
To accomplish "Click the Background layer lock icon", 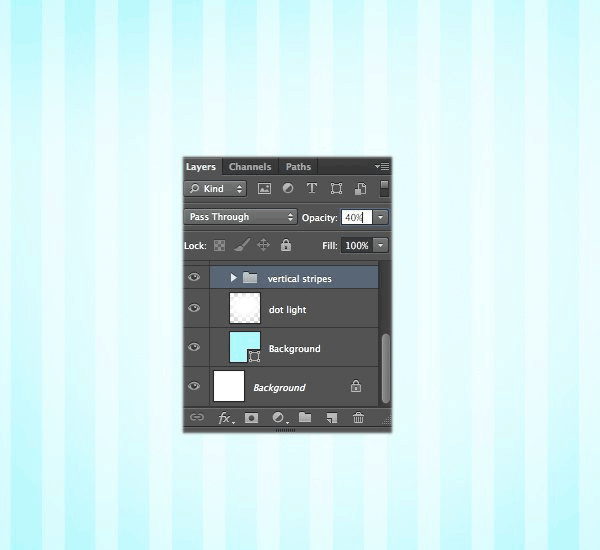I will tap(356, 386).
